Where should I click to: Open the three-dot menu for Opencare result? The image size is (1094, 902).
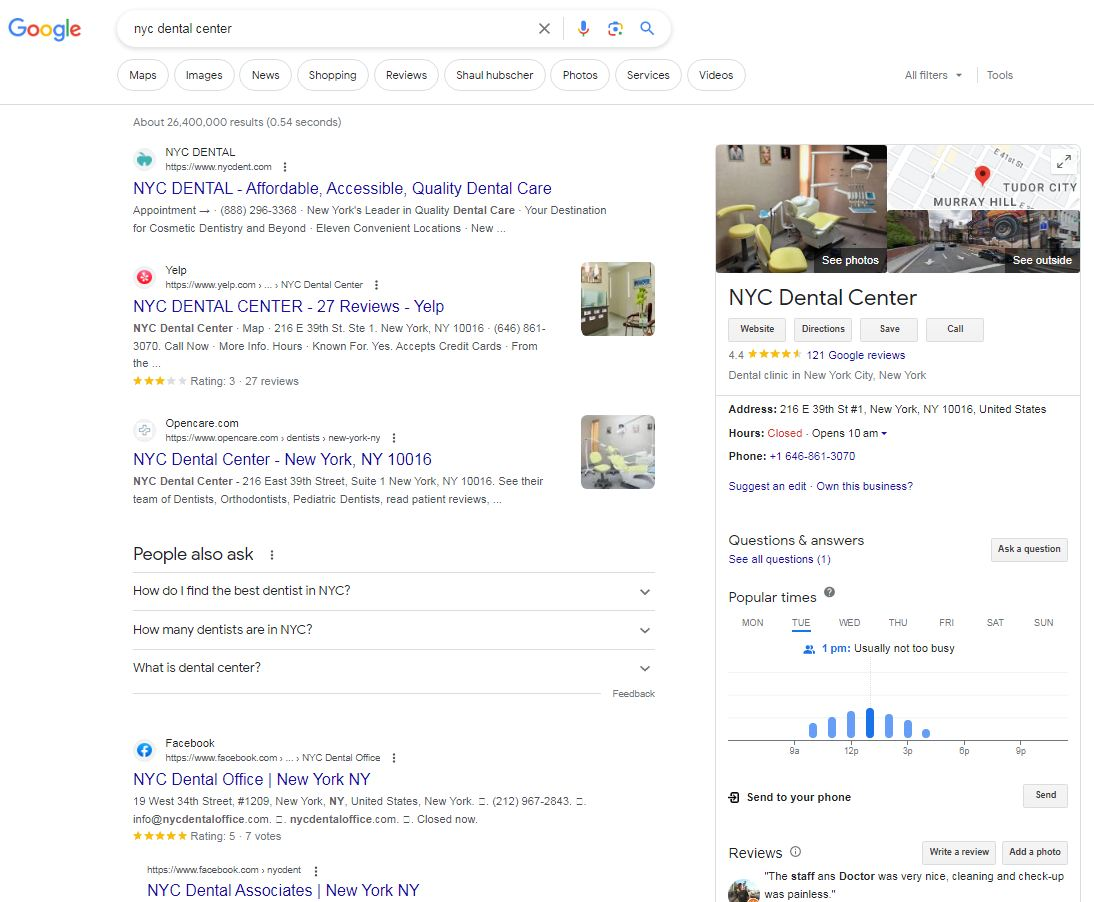pyautogui.click(x=394, y=438)
